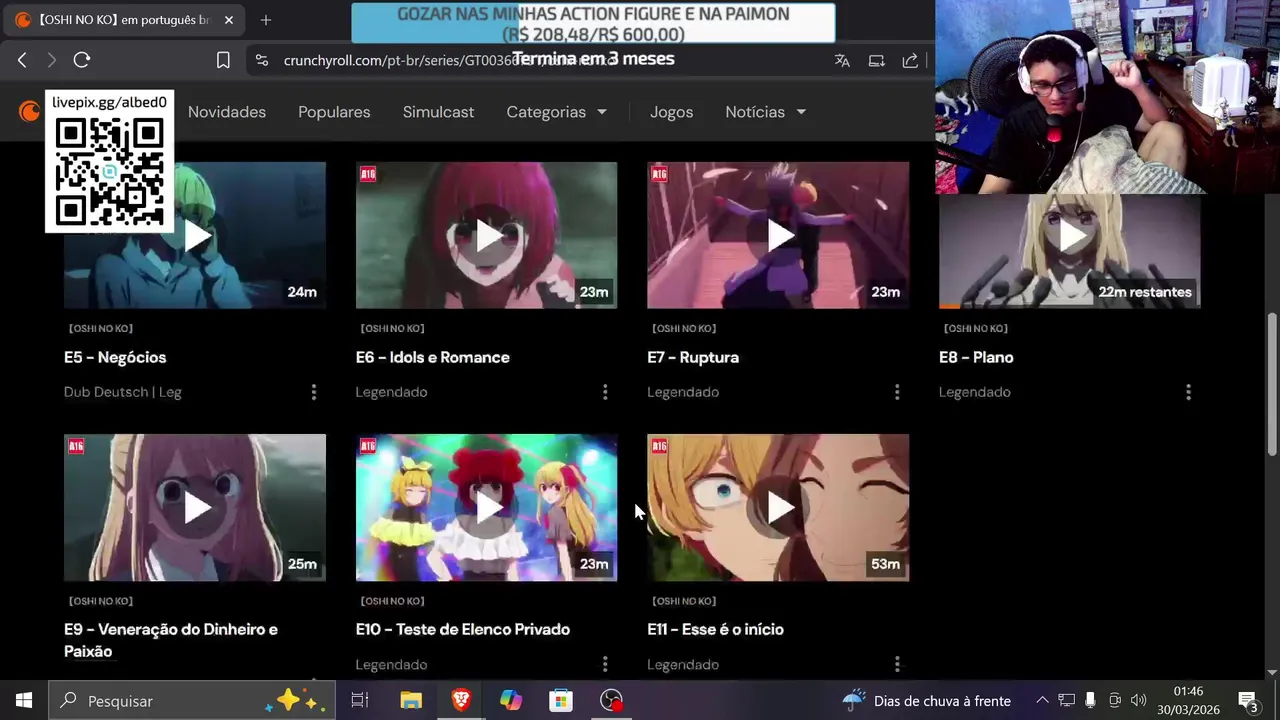Bookmark this page icon
Image resolution: width=1280 pixels, height=720 pixels.
coord(223,60)
